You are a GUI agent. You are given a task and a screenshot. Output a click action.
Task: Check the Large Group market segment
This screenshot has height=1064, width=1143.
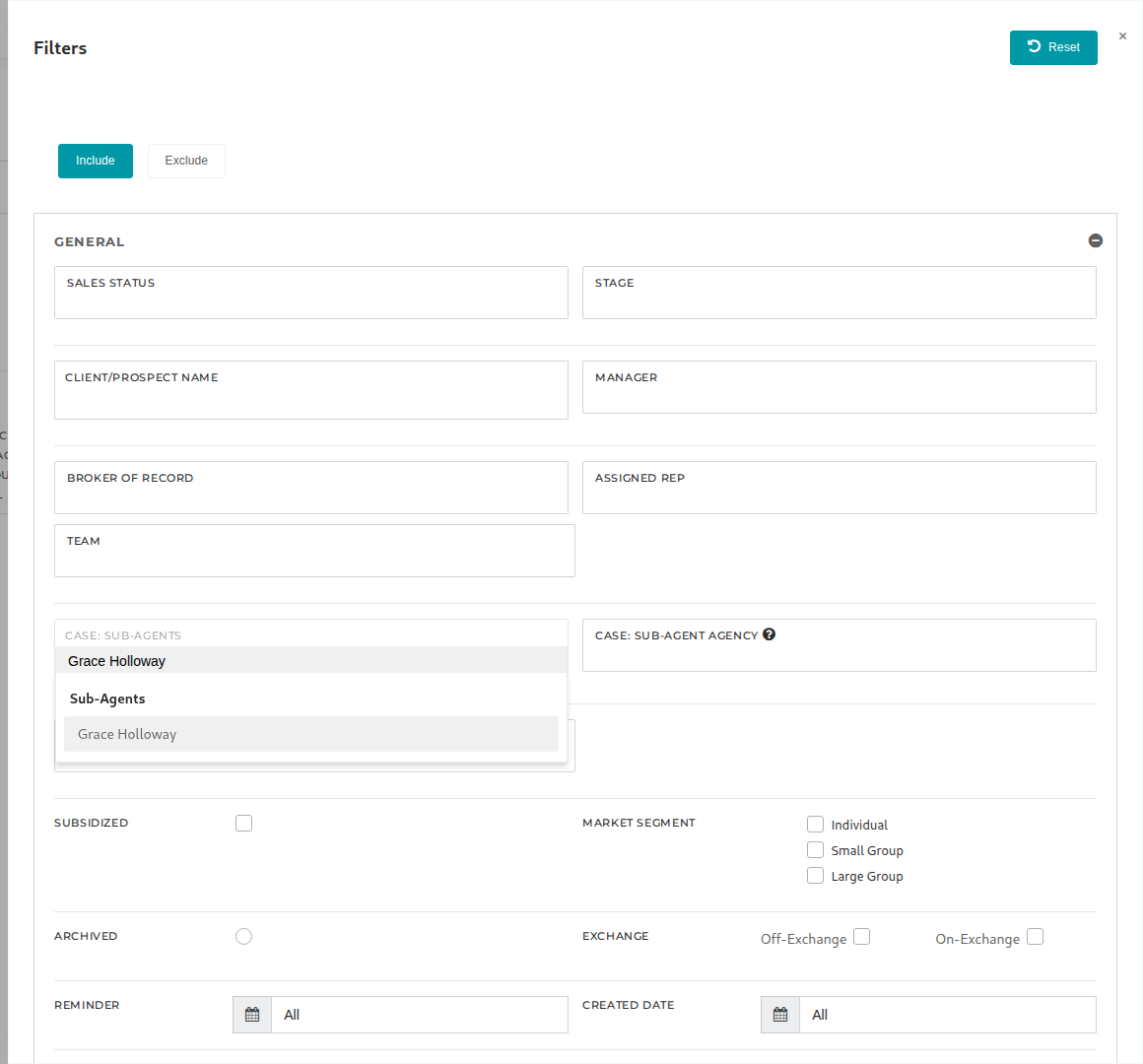(815, 875)
